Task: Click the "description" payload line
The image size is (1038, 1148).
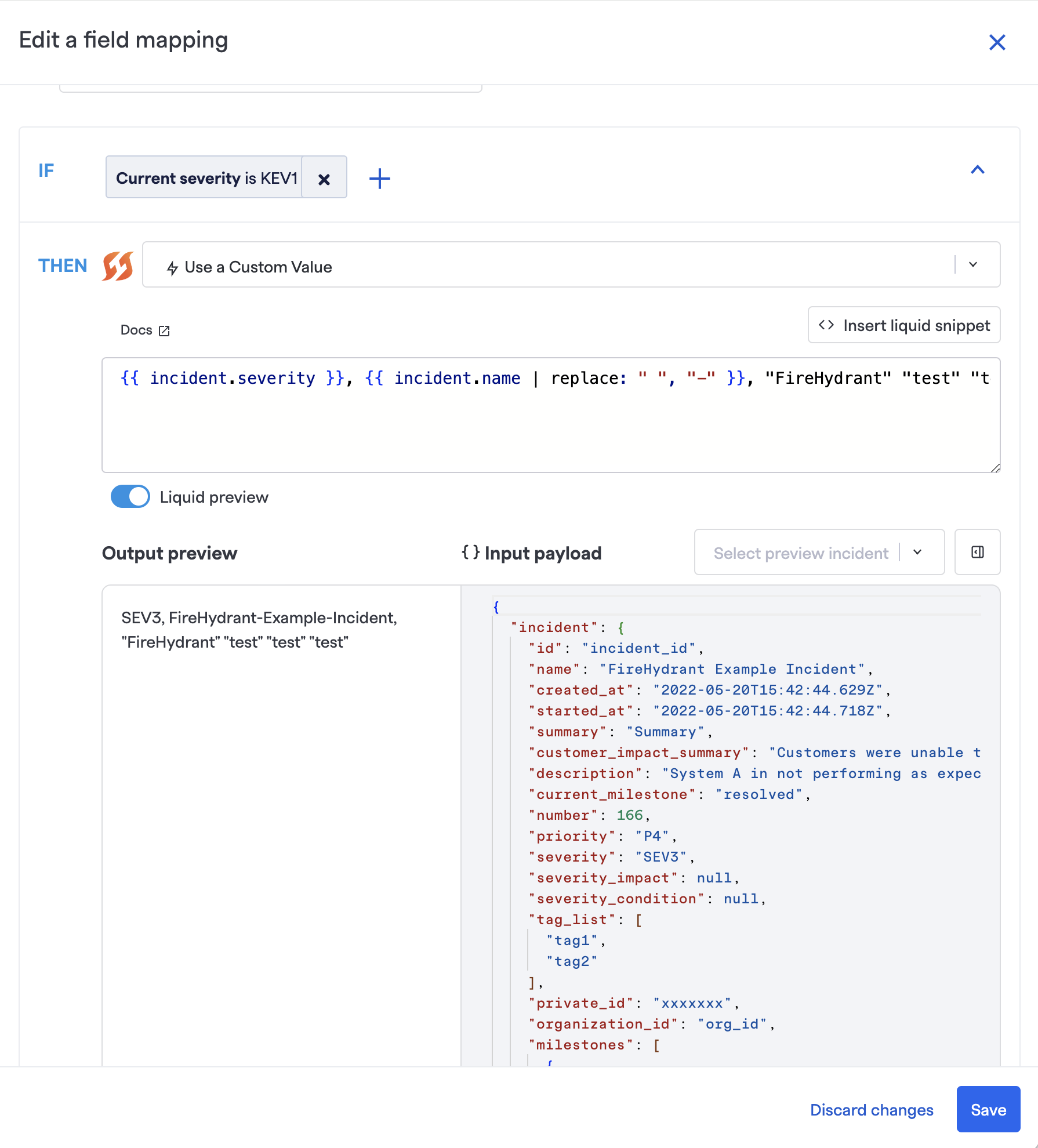Action: click(x=754, y=773)
